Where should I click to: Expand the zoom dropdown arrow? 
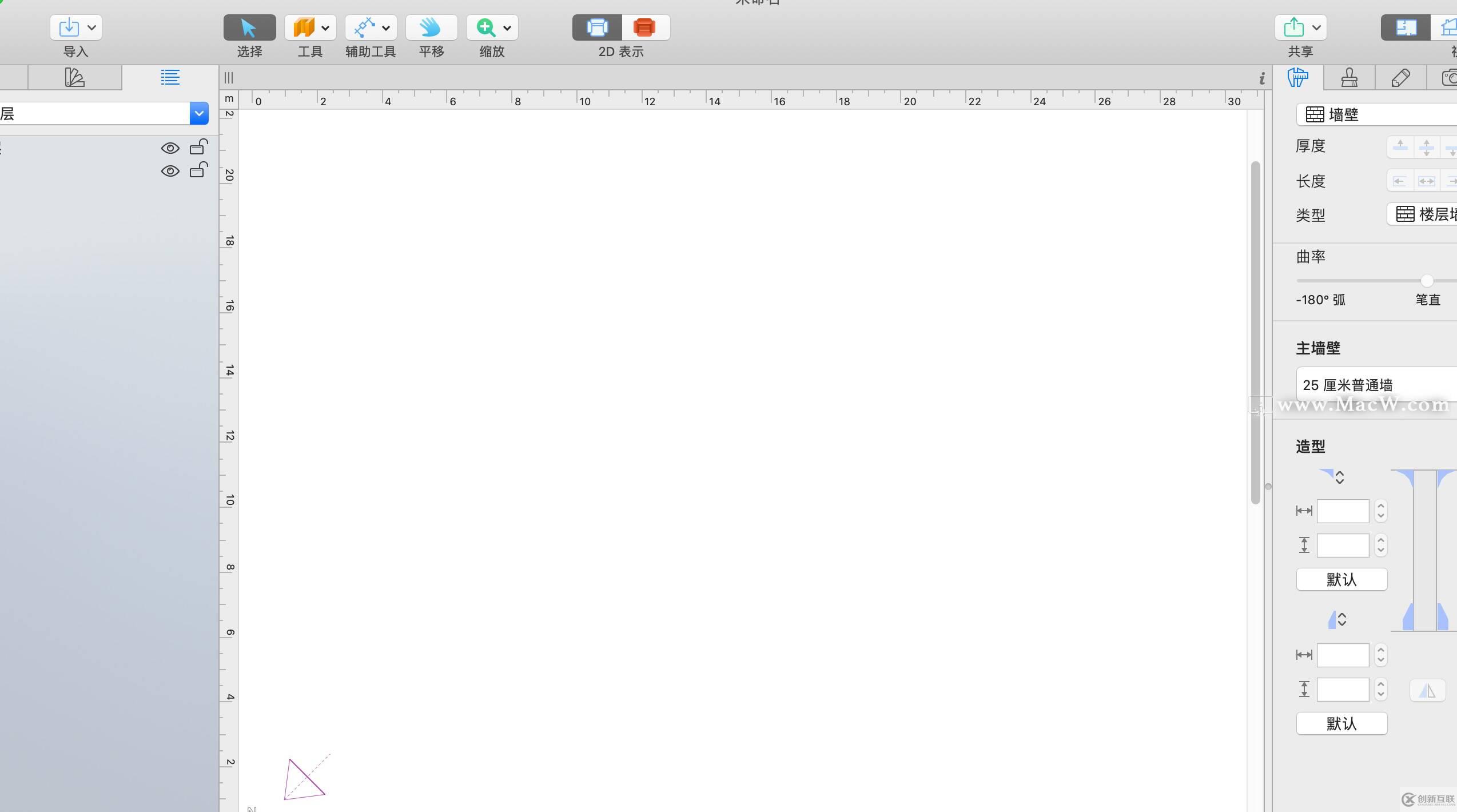click(x=507, y=27)
